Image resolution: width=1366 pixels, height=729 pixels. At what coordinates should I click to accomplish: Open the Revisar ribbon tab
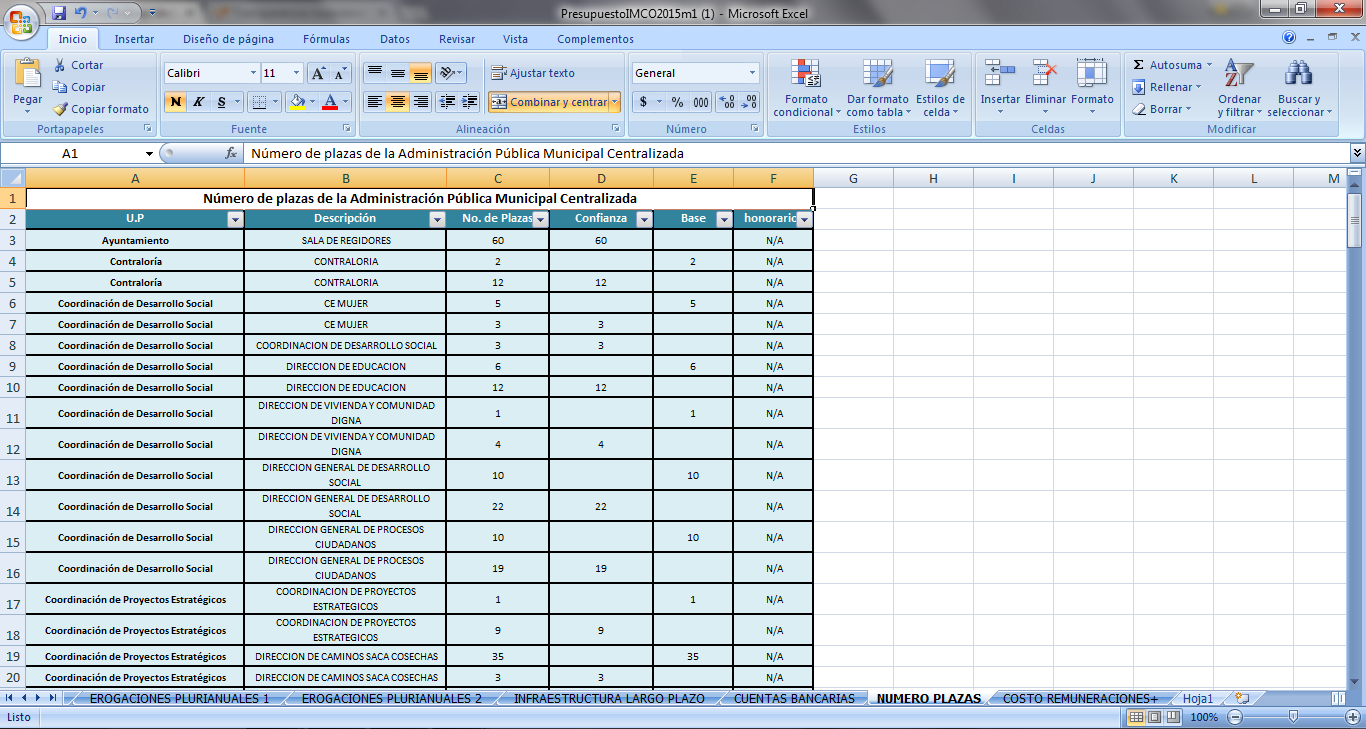pos(457,39)
